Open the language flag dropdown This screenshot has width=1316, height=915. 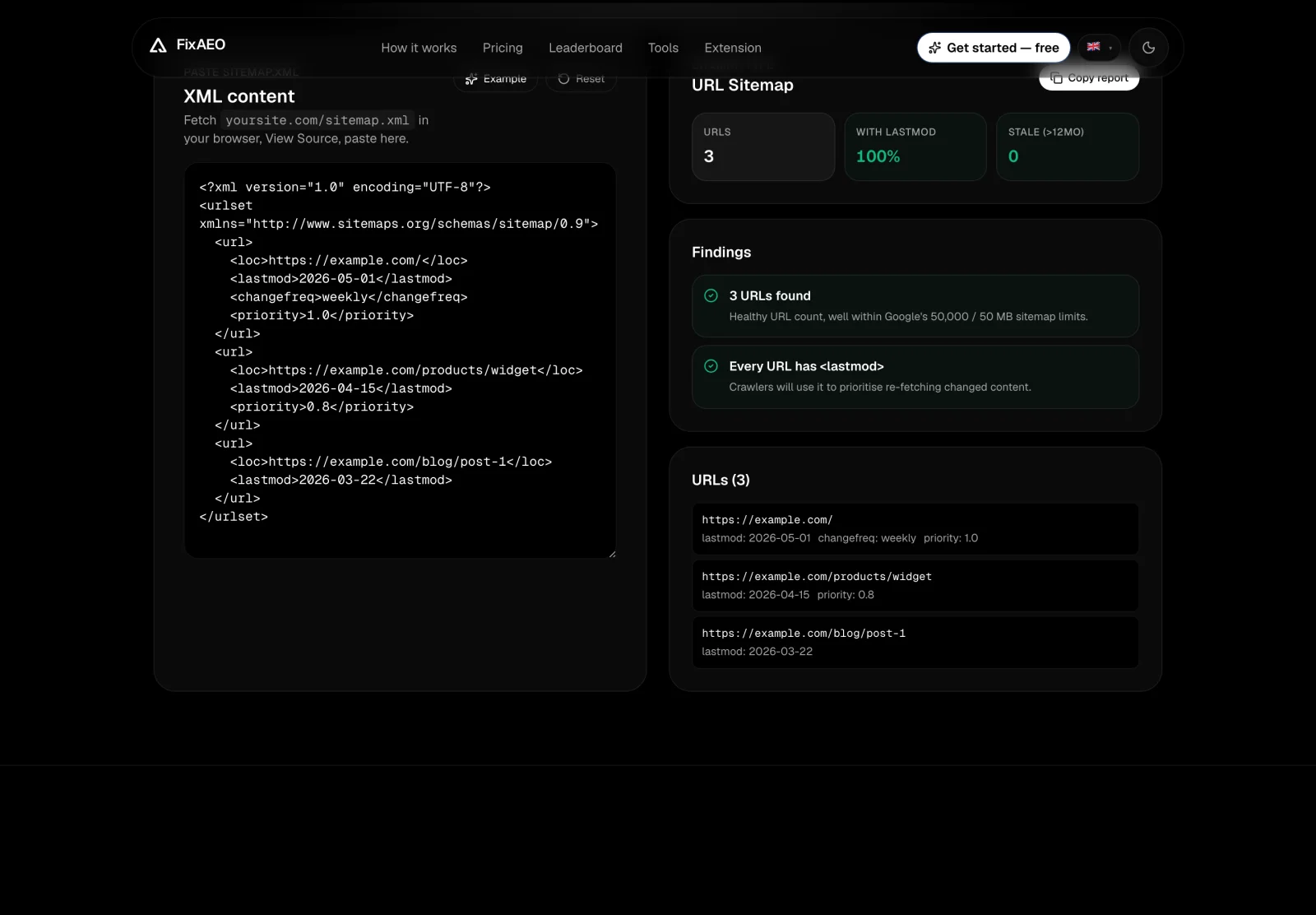click(x=1099, y=48)
